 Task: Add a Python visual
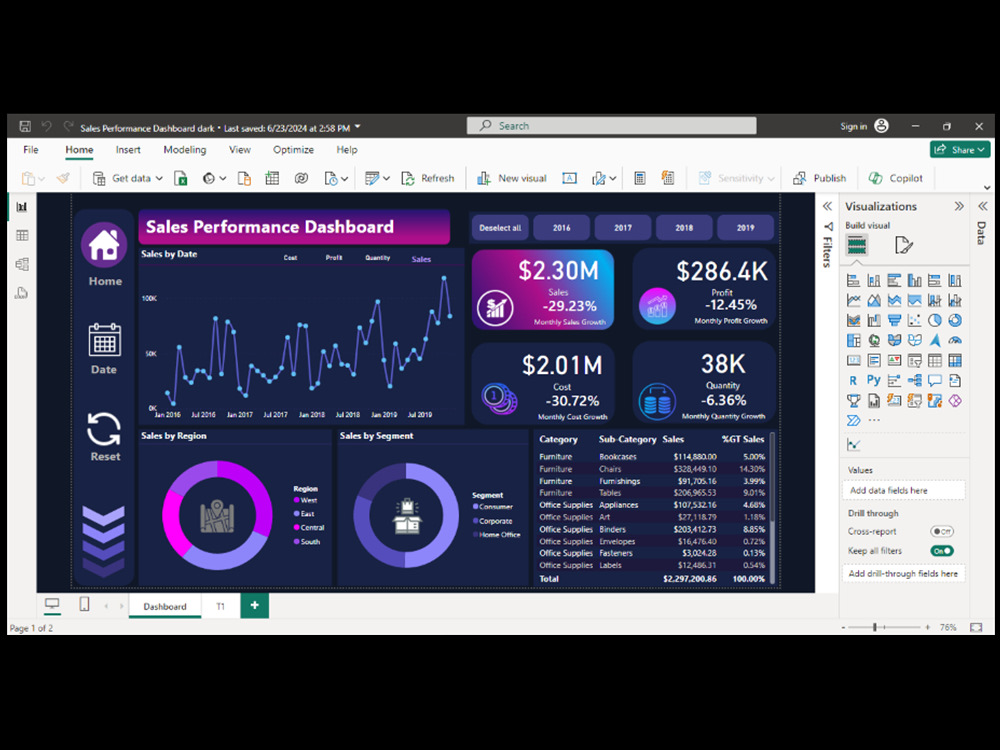pos(874,379)
